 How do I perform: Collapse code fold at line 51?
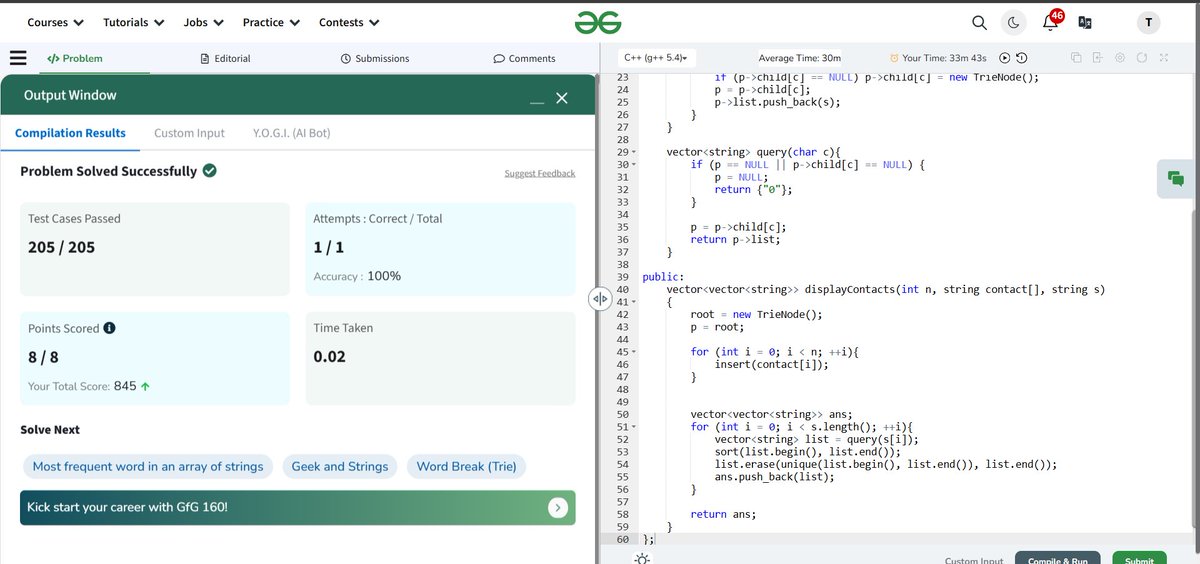tap(634, 427)
